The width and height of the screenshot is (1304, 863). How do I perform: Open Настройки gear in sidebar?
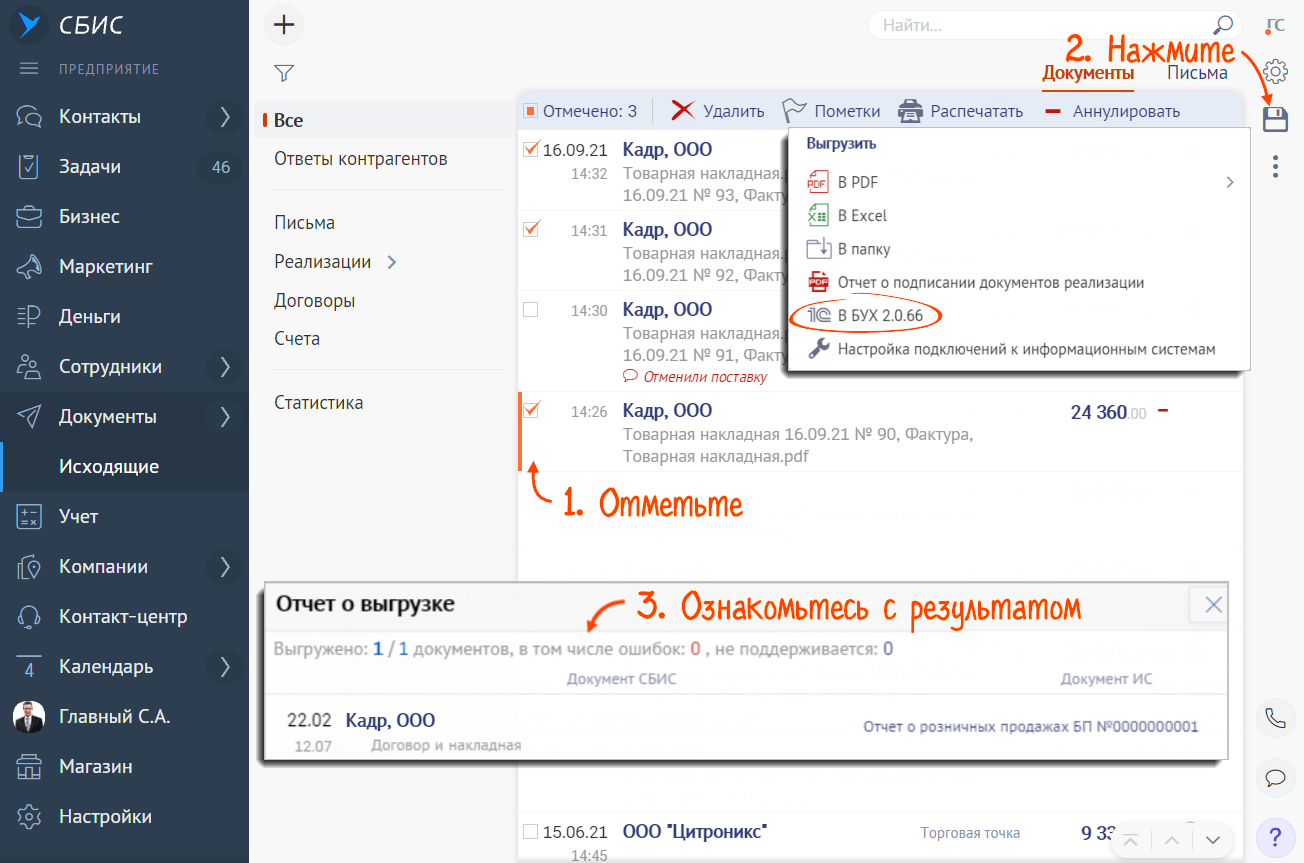pos(29,817)
